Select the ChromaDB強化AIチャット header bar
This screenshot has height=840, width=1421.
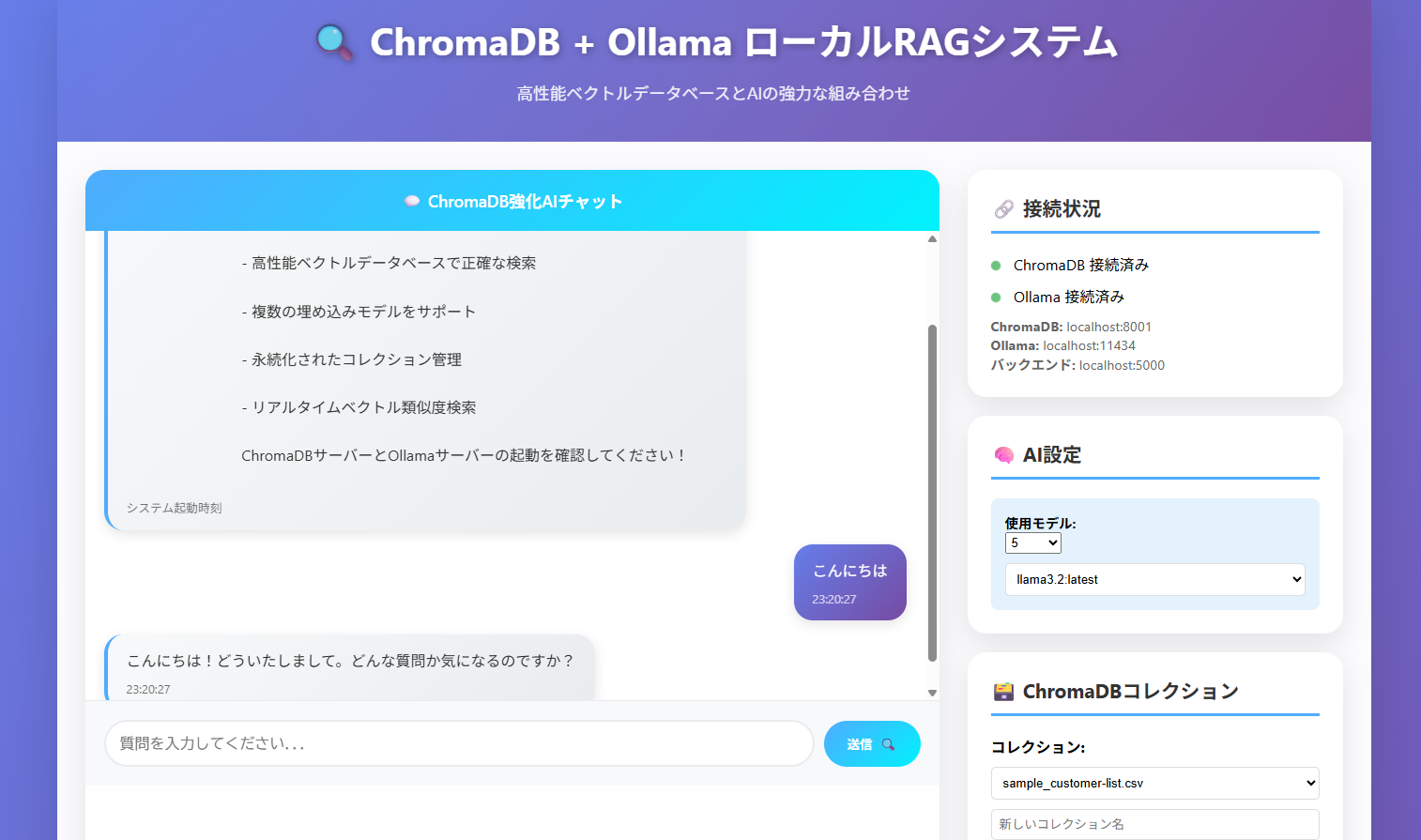pos(512,200)
